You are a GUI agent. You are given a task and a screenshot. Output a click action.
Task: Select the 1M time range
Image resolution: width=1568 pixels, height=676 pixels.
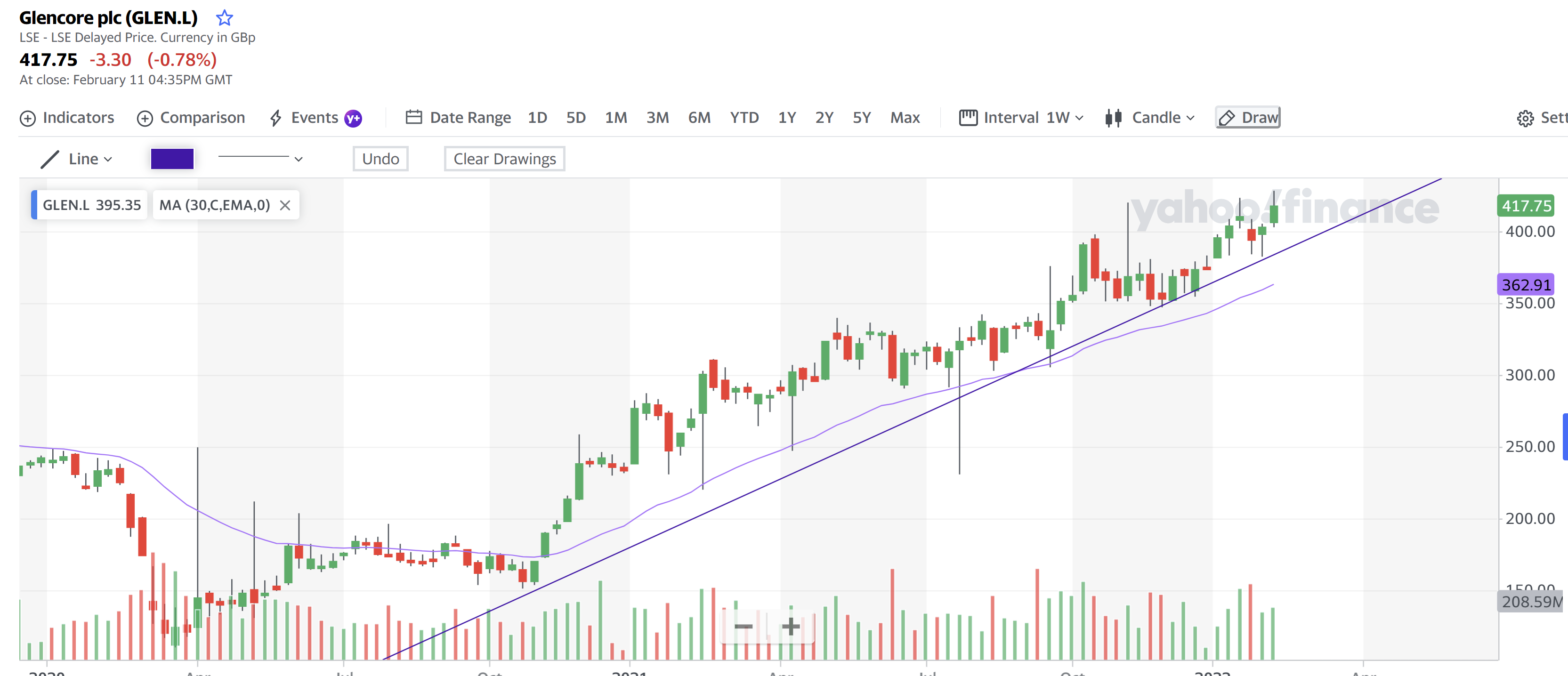pyautogui.click(x=616, y=117)
